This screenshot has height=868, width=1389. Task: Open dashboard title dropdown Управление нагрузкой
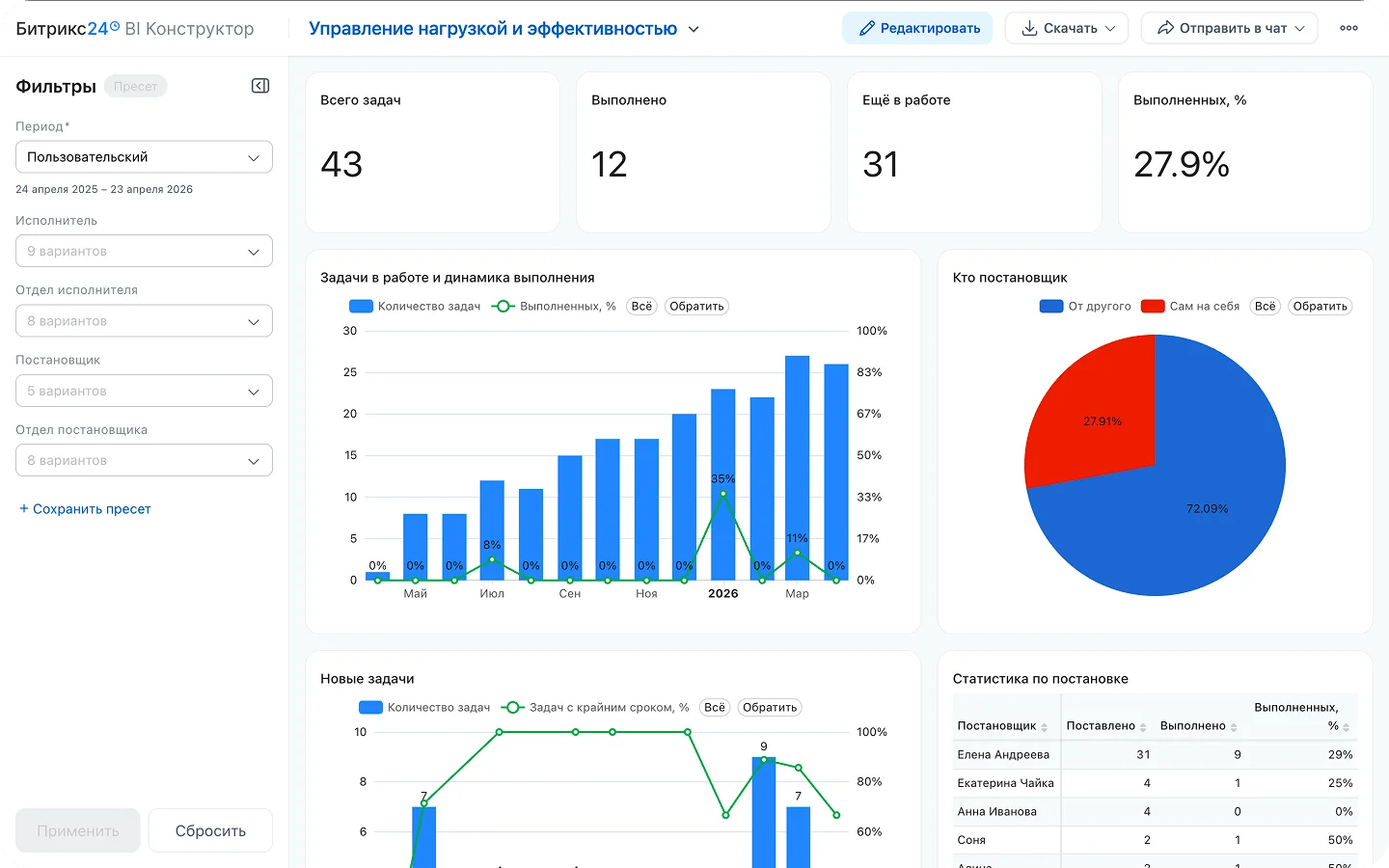point(504,29)
